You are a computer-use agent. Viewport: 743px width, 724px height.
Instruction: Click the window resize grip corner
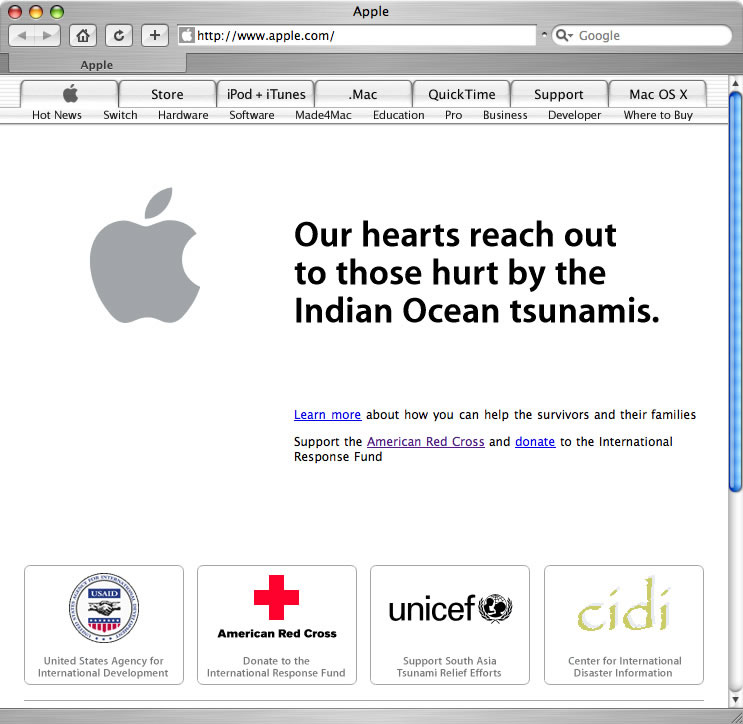tap(735, 716)
